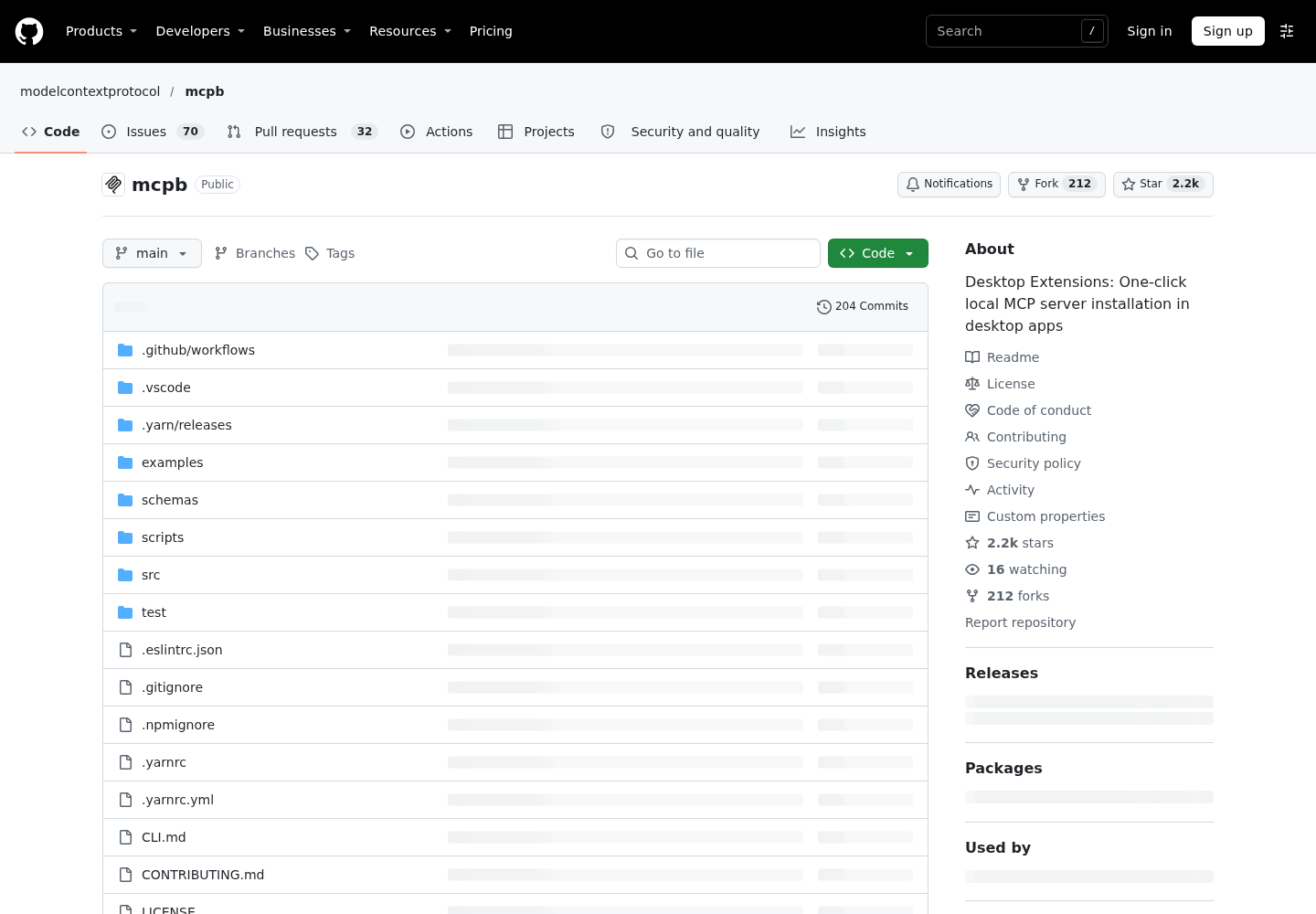Expand the Businesses dropdown menu
This screenshot has height=914, width=1316.
coord(307,31)
